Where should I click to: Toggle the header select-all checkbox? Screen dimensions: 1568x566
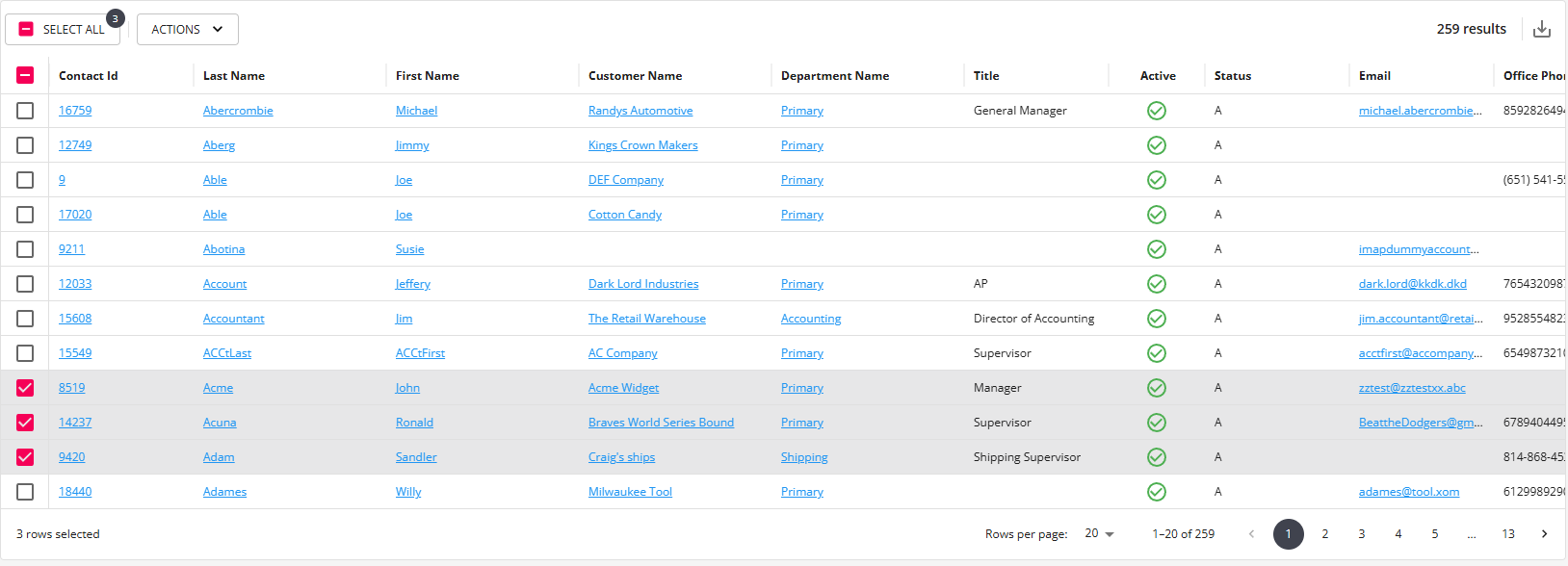(x=25, y=75)
